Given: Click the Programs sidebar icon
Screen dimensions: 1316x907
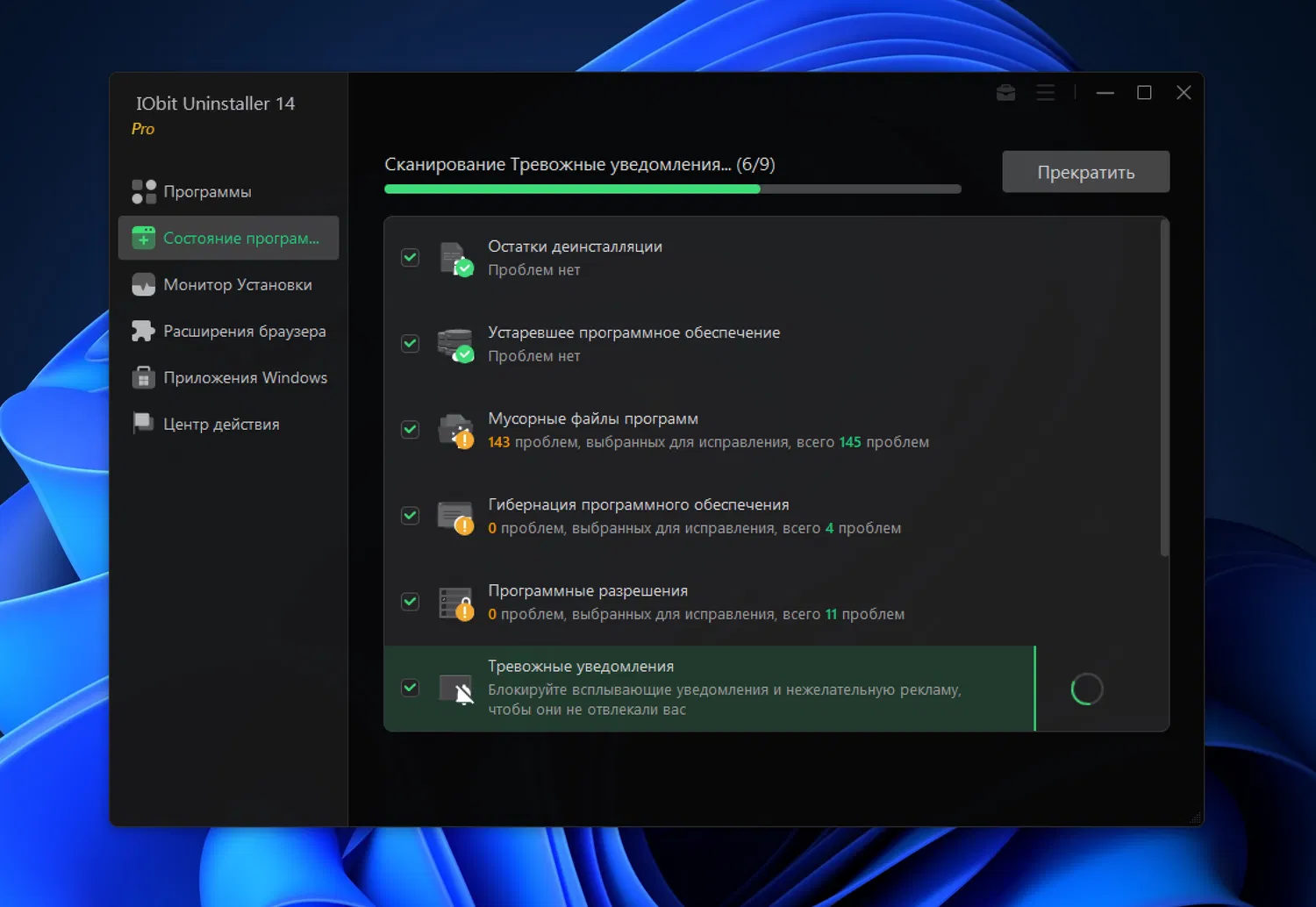Looking at the screenshot, I should (x=144, y=191).
